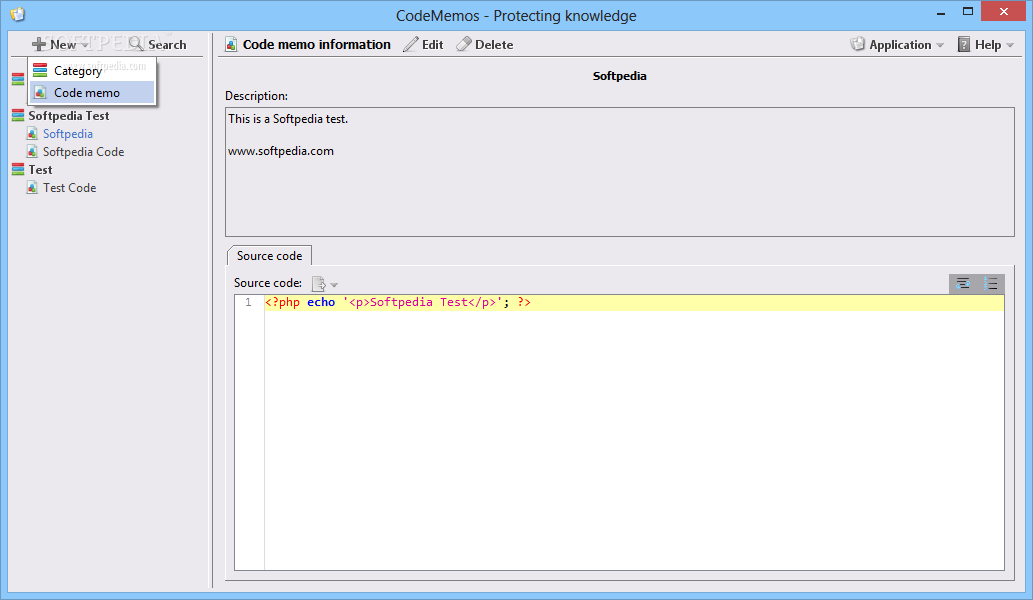Close the CodeMemos window
Image resolution: width=1033 pixels, height=600 pixels.
(1003, 11)
